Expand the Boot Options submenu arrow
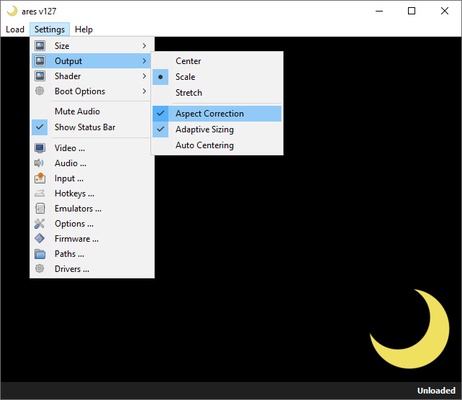Screen dimensions: 462x400 tap(144, 91)
